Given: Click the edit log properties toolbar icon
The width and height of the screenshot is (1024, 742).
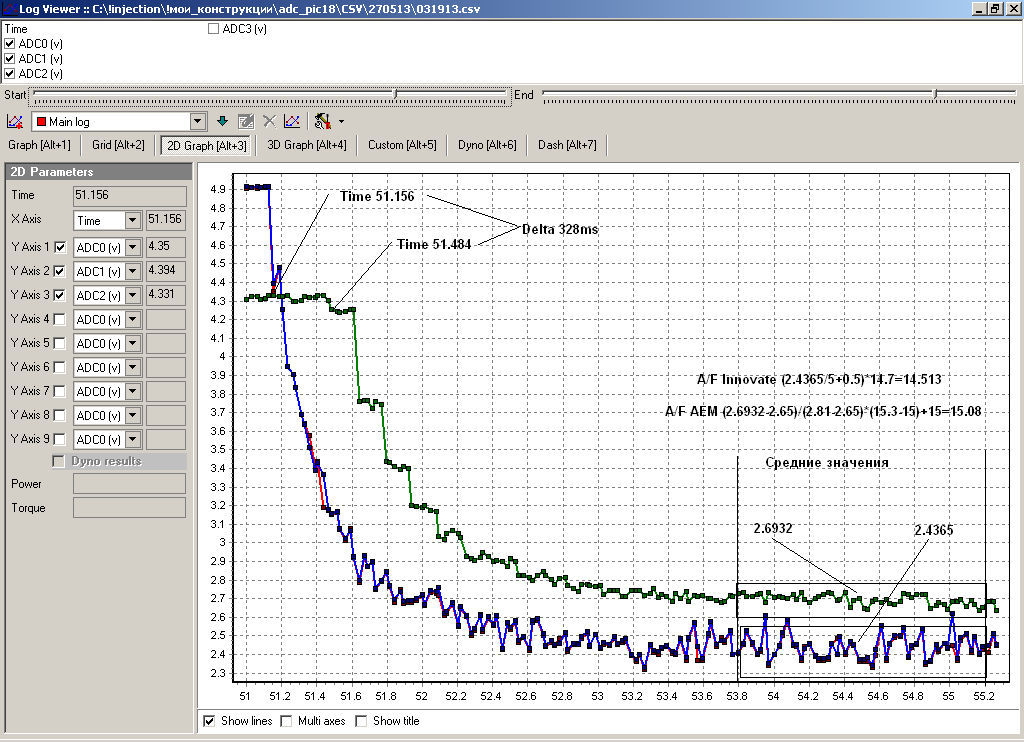Looking at the screenshot, I should point(245,122).
